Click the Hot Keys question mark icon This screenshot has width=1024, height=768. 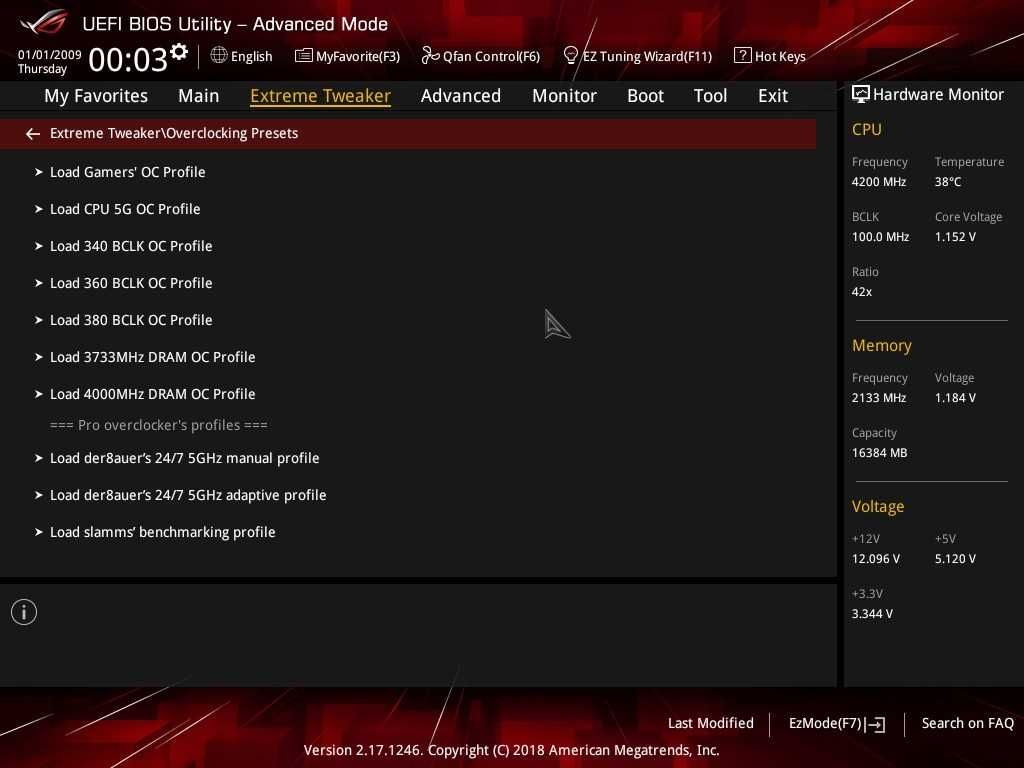[743, 56]
